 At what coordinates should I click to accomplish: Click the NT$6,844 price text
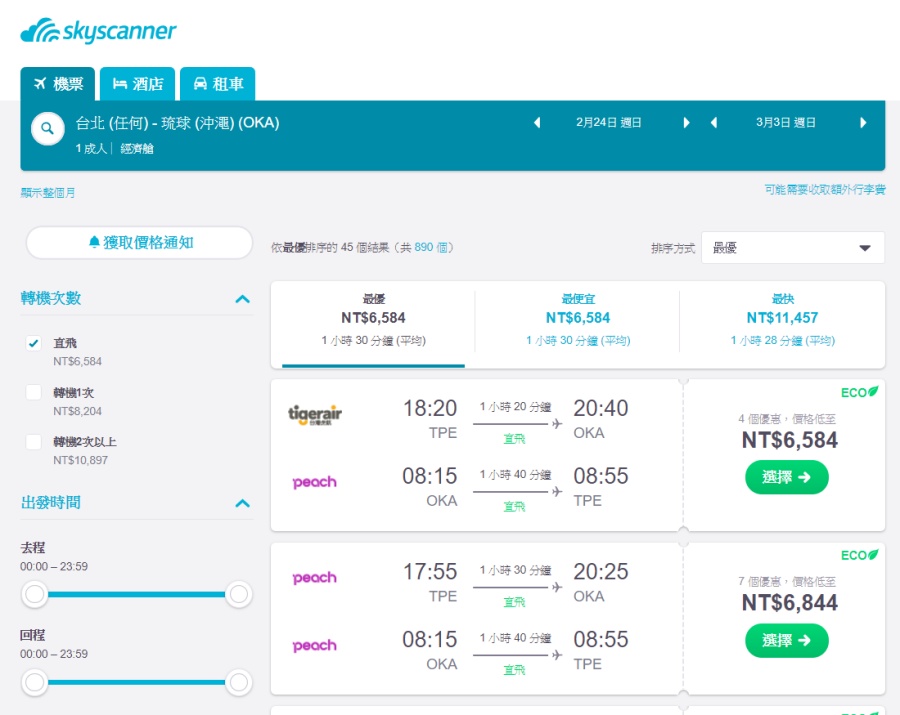point(789,603)
